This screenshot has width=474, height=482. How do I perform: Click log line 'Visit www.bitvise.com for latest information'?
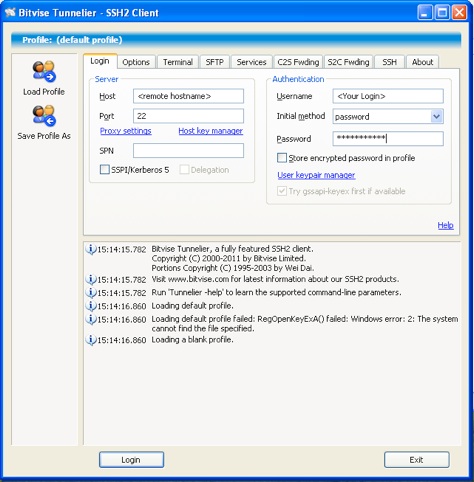[x=275, y=279]
